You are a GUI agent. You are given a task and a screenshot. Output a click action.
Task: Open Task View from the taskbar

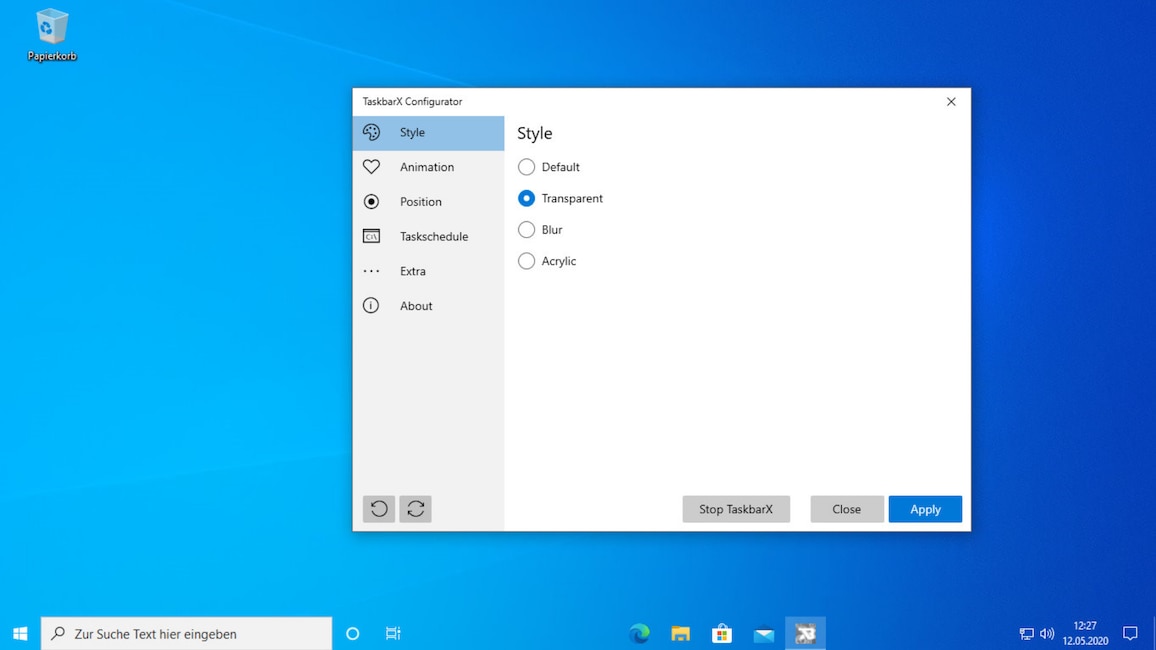pos(392,633)
